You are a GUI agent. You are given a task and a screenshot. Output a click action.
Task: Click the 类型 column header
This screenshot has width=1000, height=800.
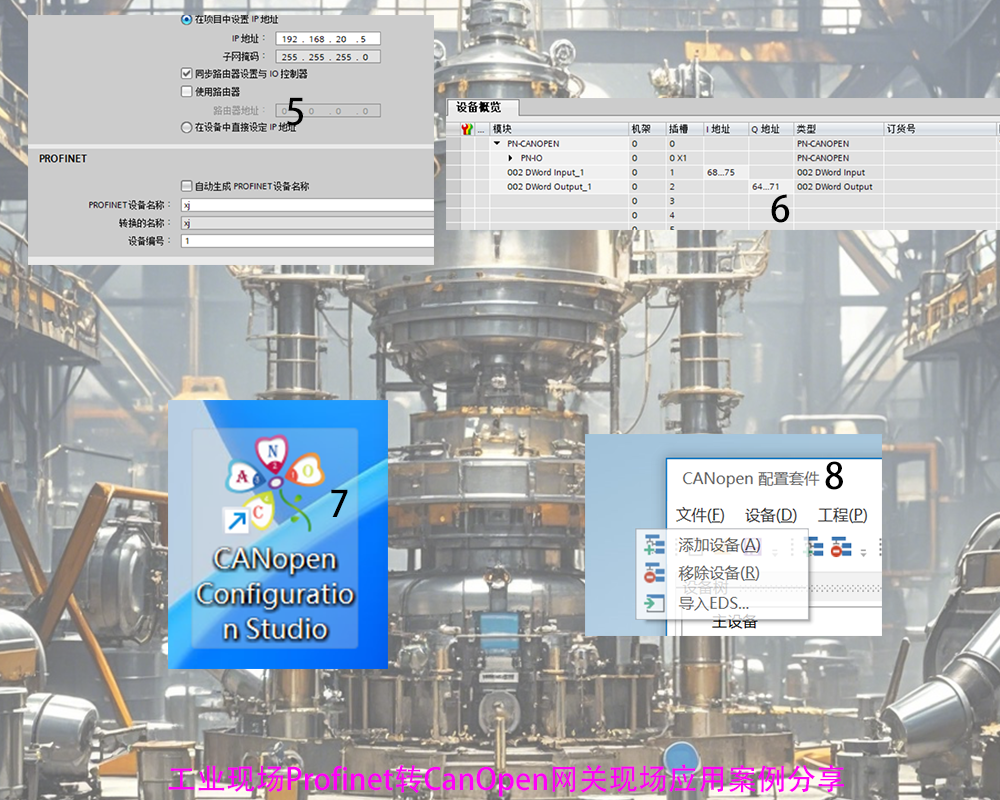[x=838, y=129]
